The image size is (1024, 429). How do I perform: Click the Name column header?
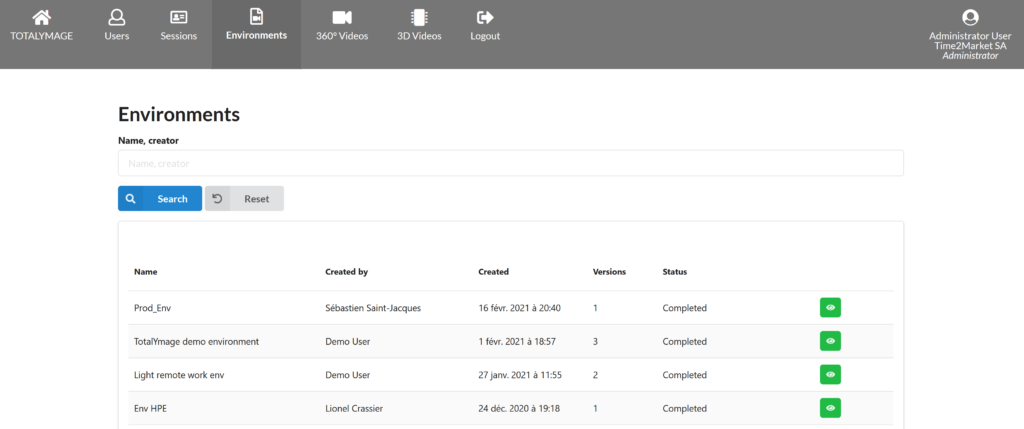click(146, 272)
